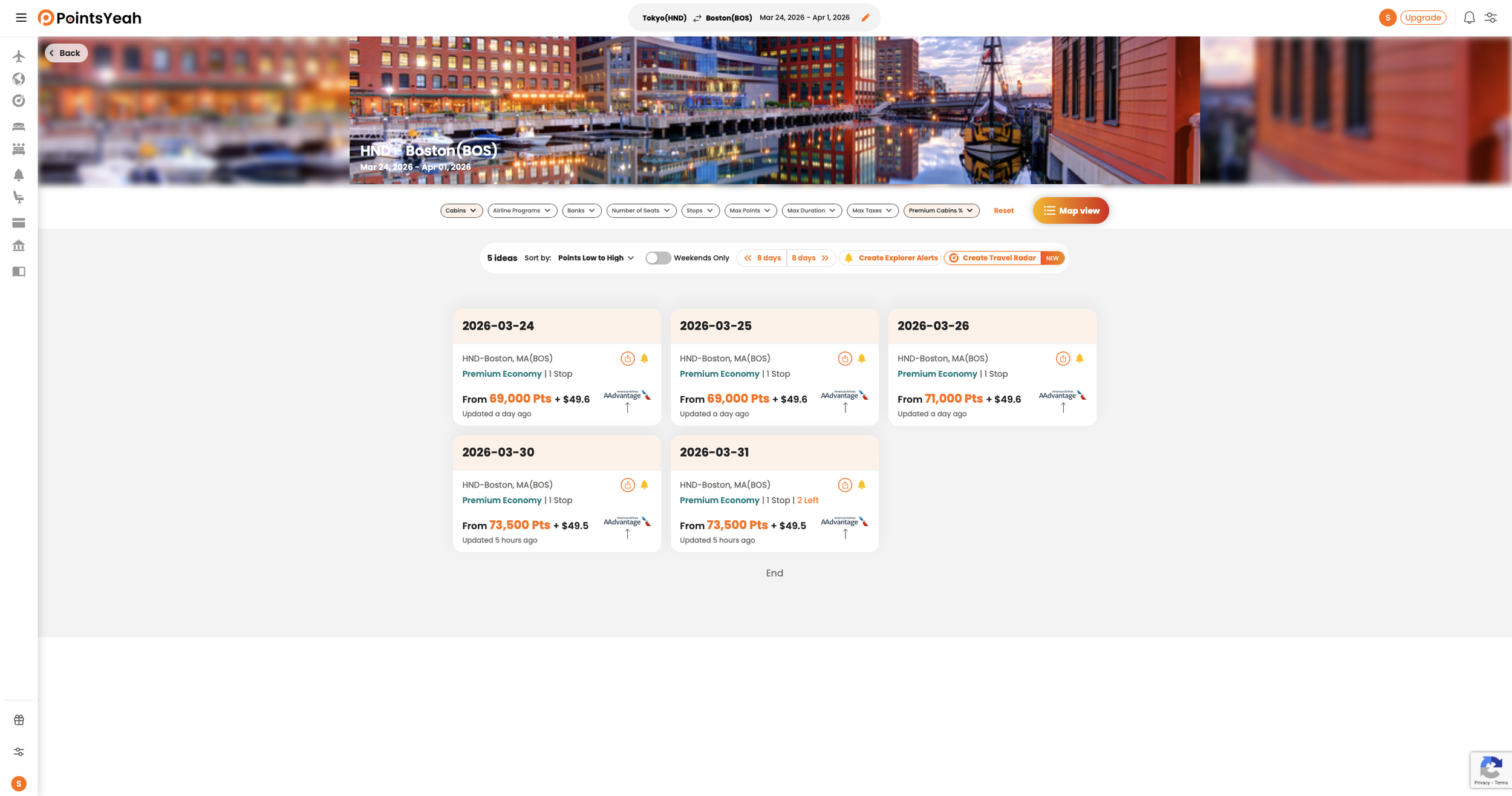Open the Airline Programs filter dropdown
1512x796 pixels.
coord(522,210)
